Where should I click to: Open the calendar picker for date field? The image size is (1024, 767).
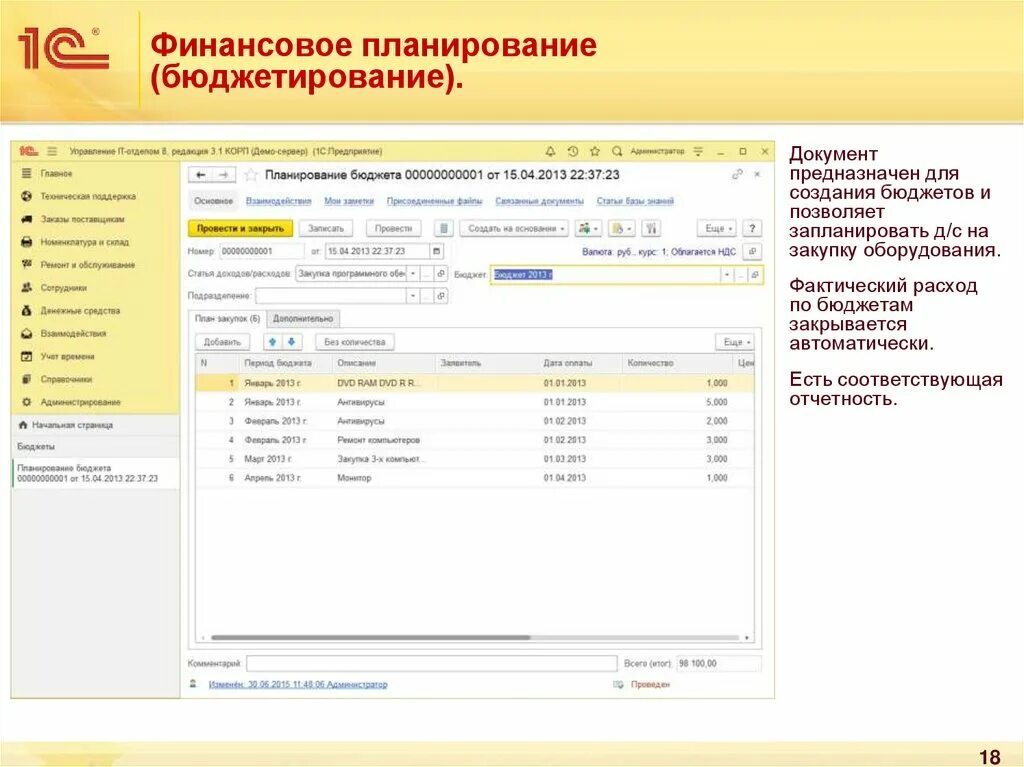[437, 252]
